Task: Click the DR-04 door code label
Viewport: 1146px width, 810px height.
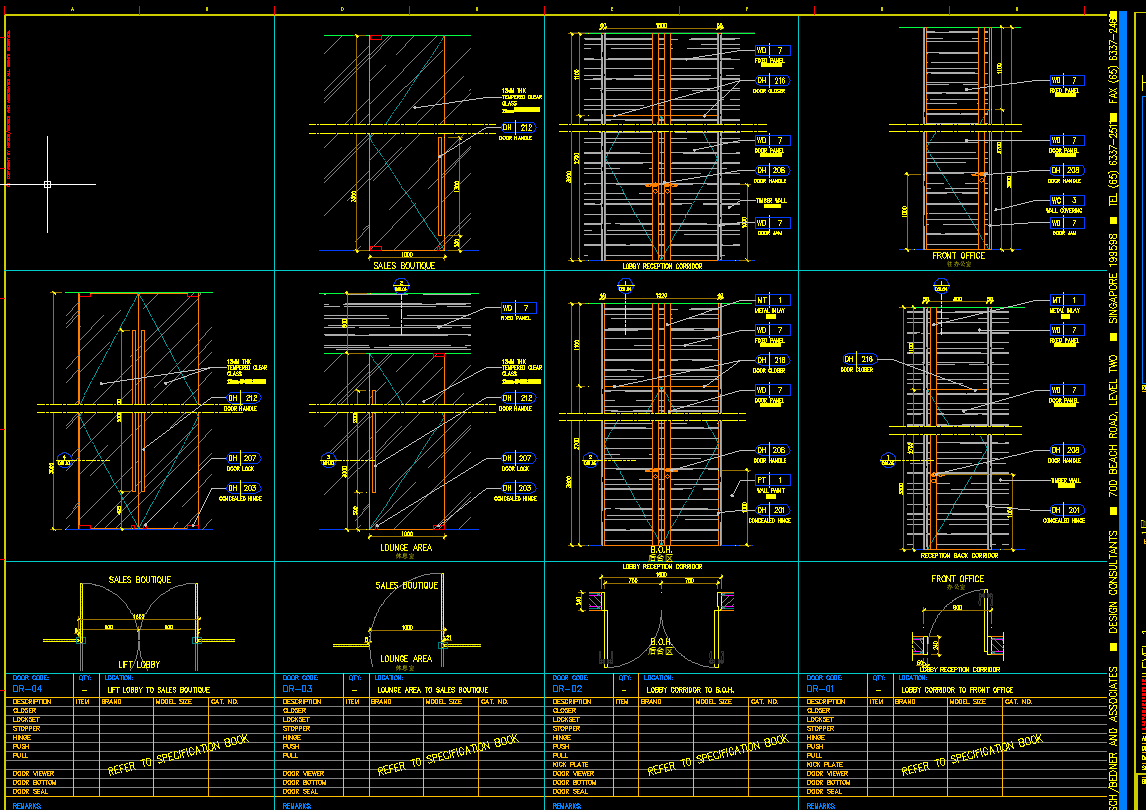Action: click(28, 689)
